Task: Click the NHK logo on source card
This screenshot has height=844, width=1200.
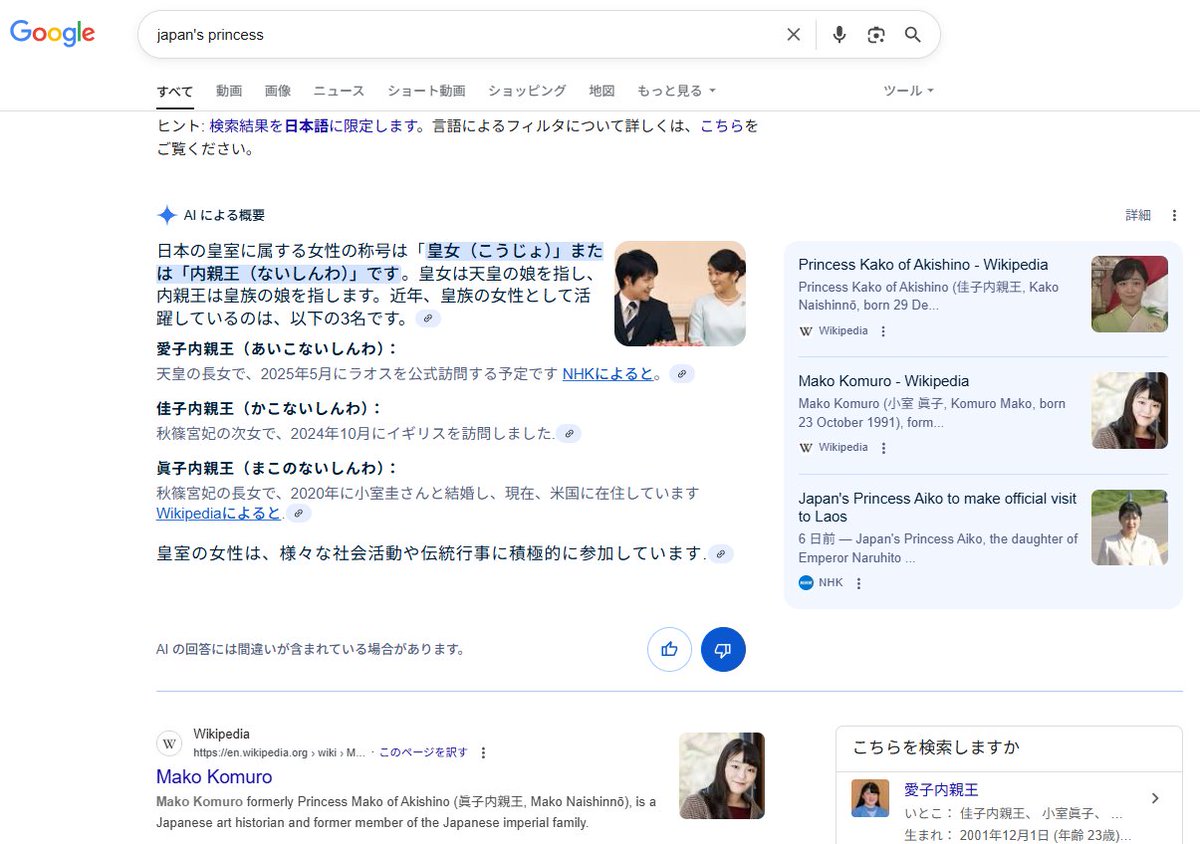Action: click(806, 582)
